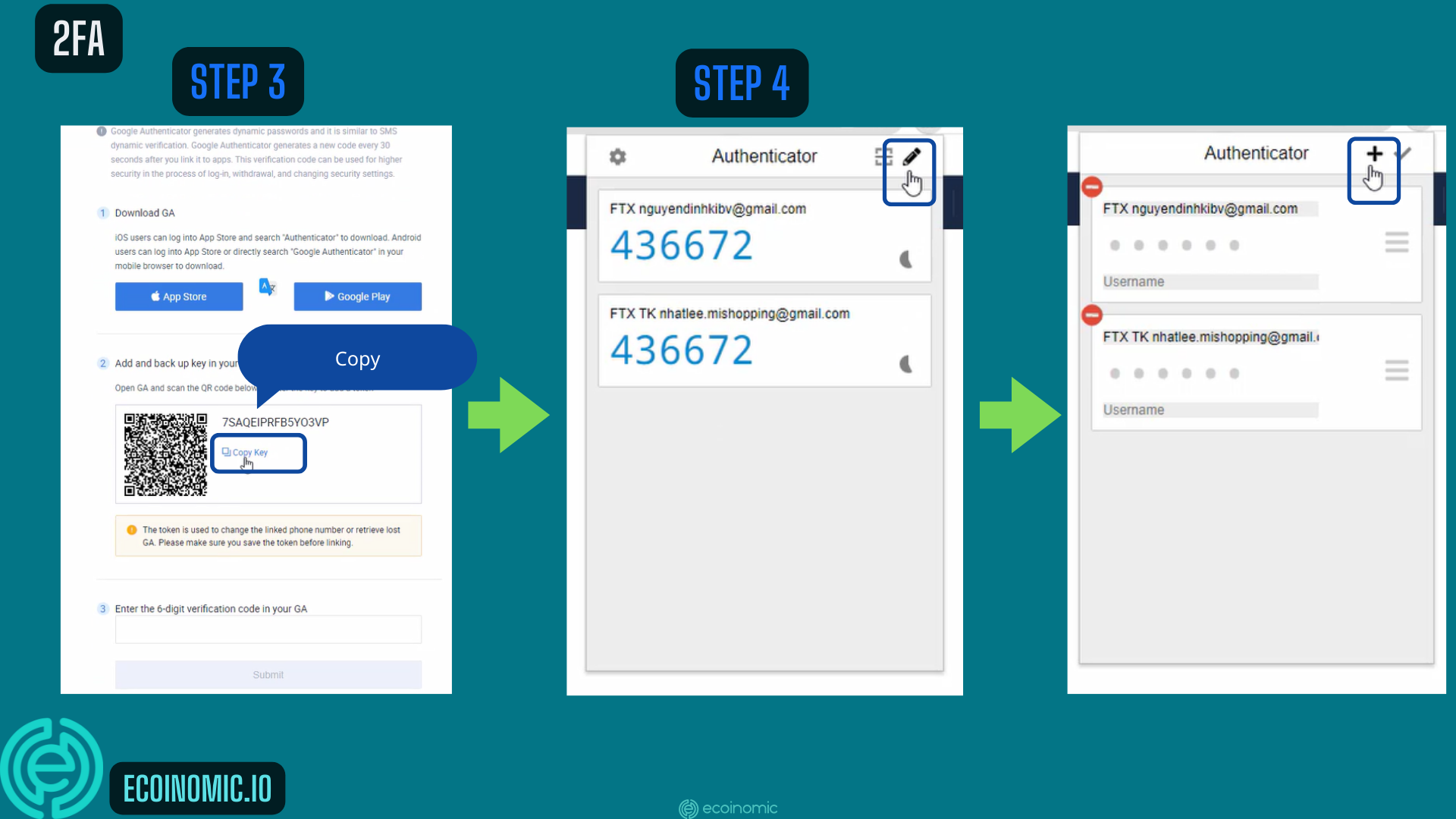
Task: Click the Copy Key button for the QR code
Action: tap(257, 452)
